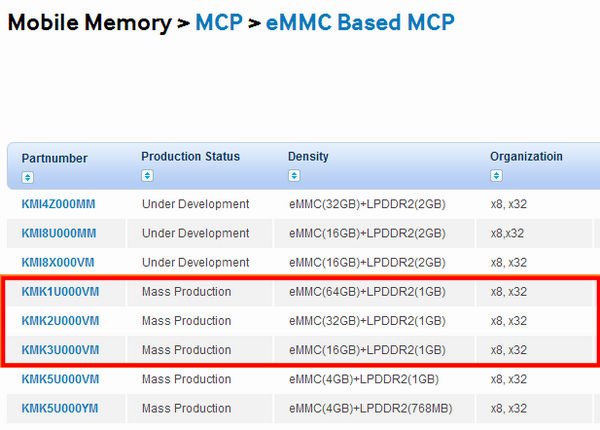Click the sort icon under Production Status
Screen dimensions: 600x430
[147, 176]
